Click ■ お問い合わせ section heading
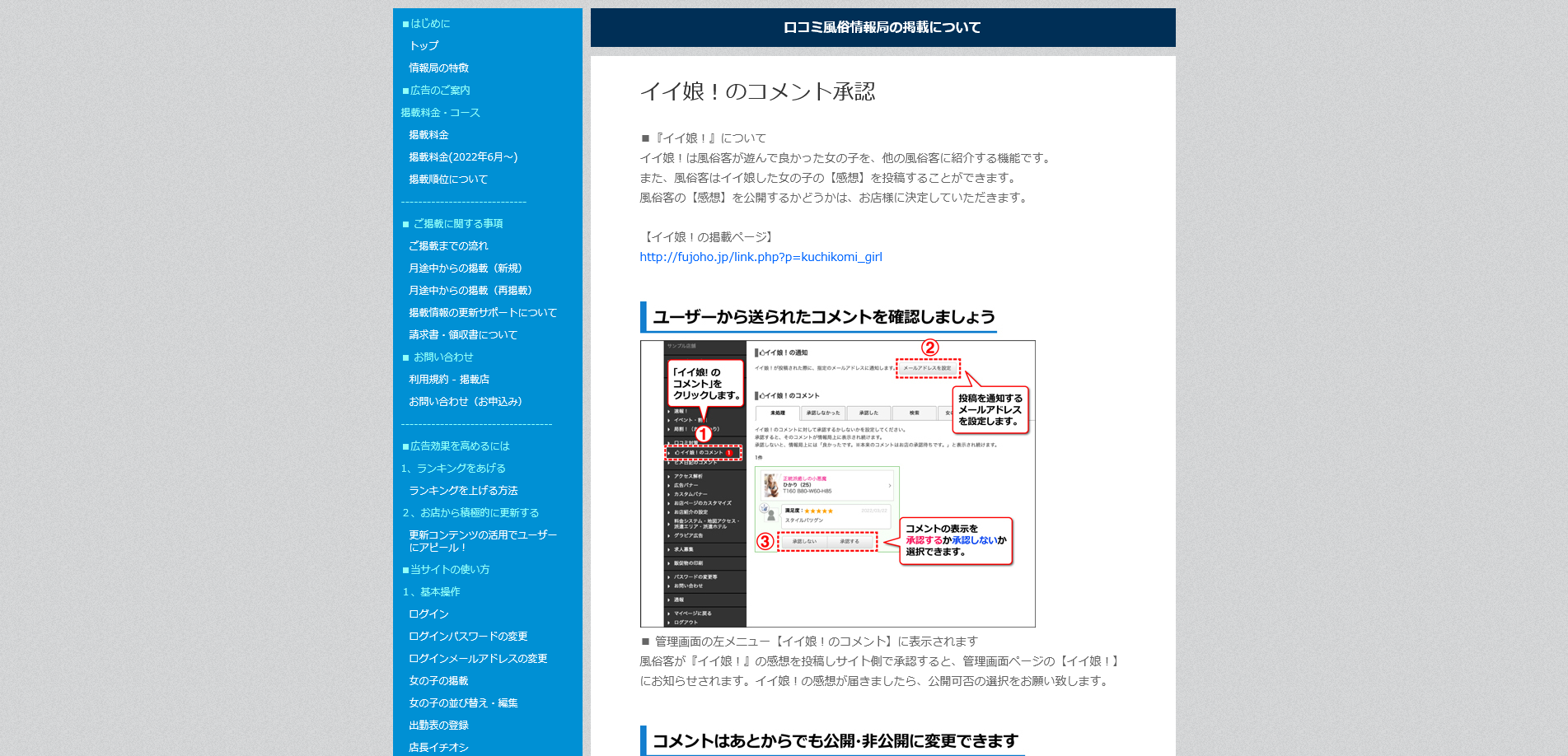 pyautogui.click(x=438, y=357)
